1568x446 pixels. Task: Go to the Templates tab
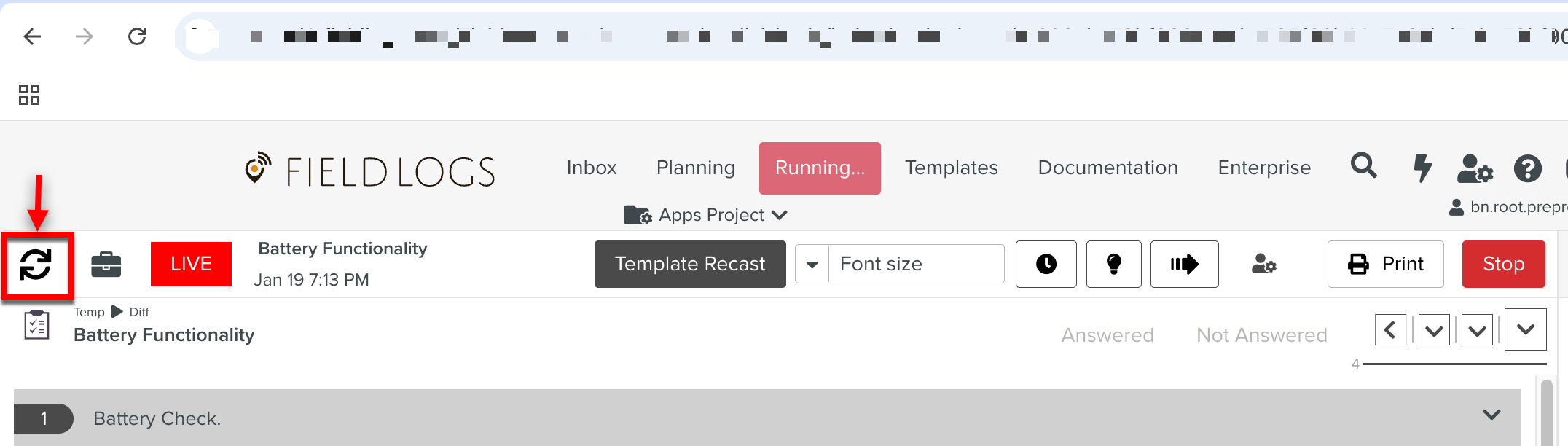[x=951, y=168]
